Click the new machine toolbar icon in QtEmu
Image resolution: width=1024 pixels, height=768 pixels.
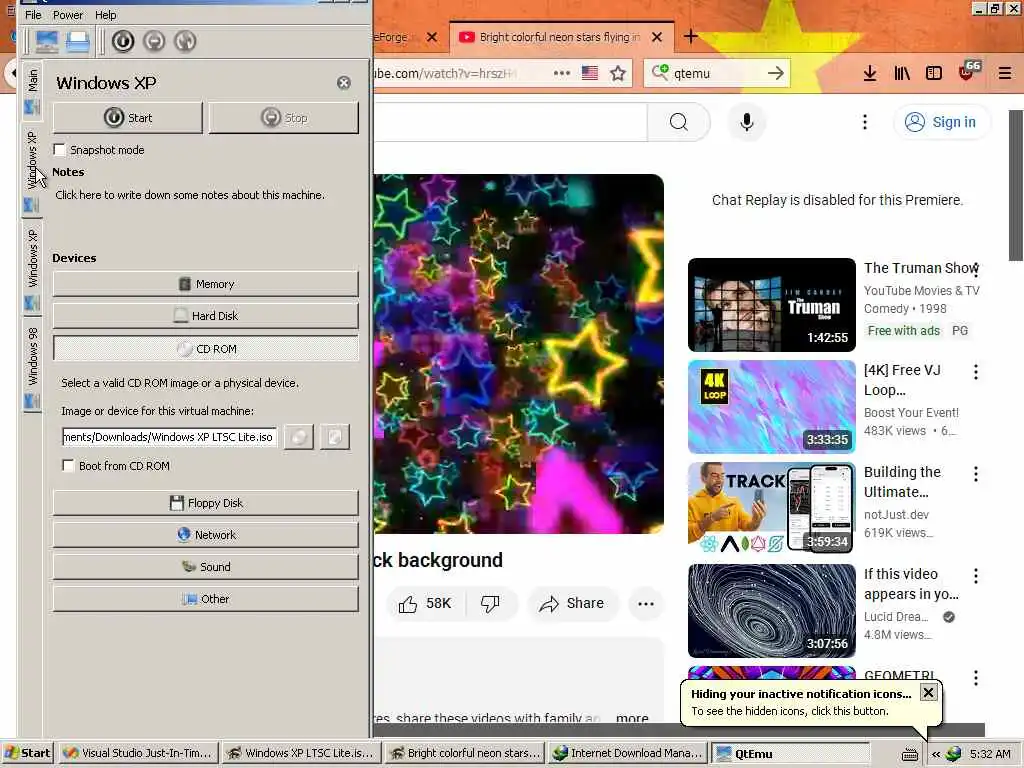tap(46, 42)
